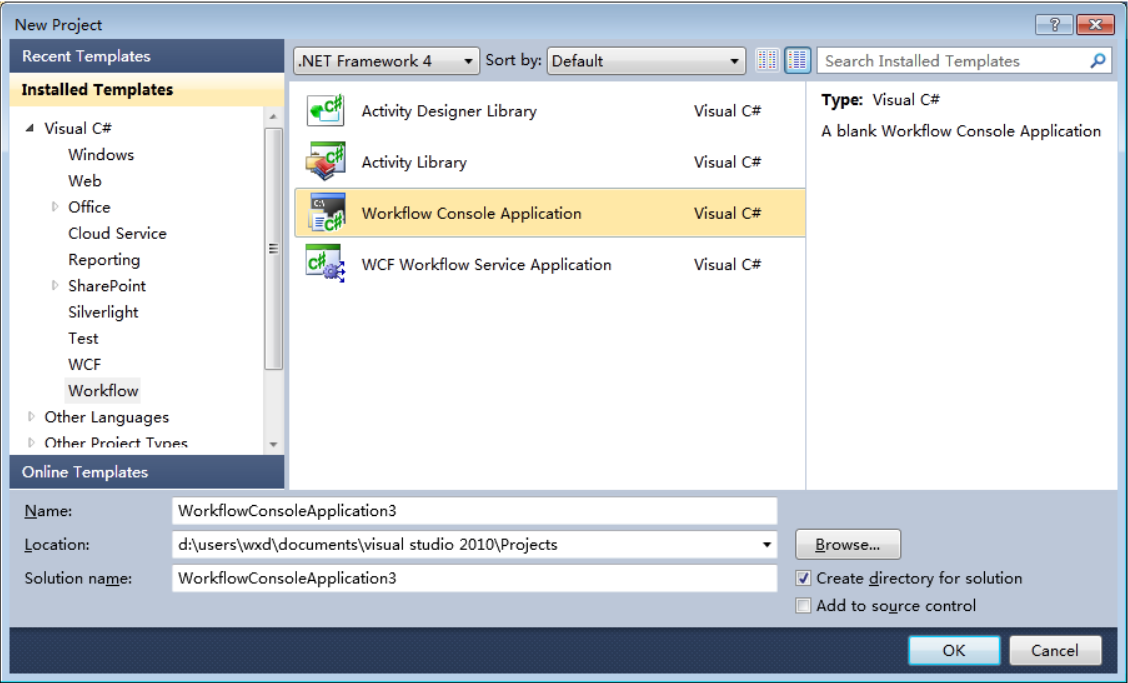Viewport: 1128px width, 683px height.
Task: Select the Web template category
Action: point(85,181)
